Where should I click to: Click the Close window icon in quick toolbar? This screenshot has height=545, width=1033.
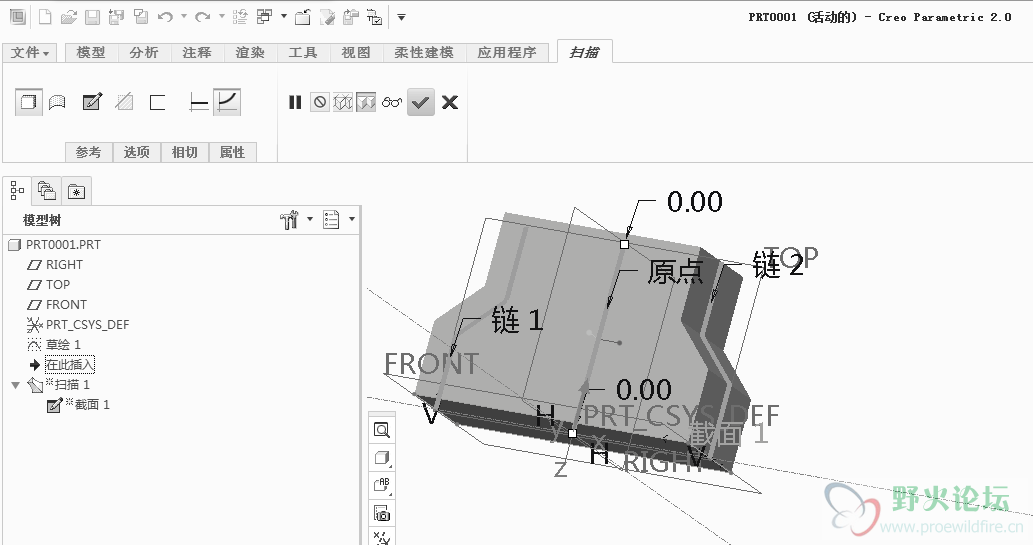(302, 17)
